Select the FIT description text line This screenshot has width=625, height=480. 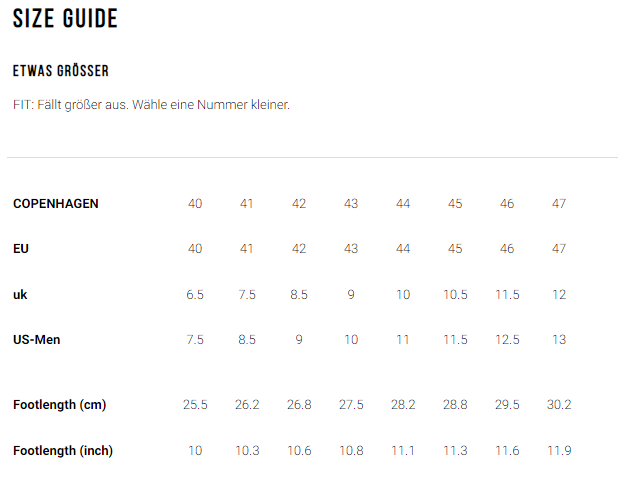151,105
